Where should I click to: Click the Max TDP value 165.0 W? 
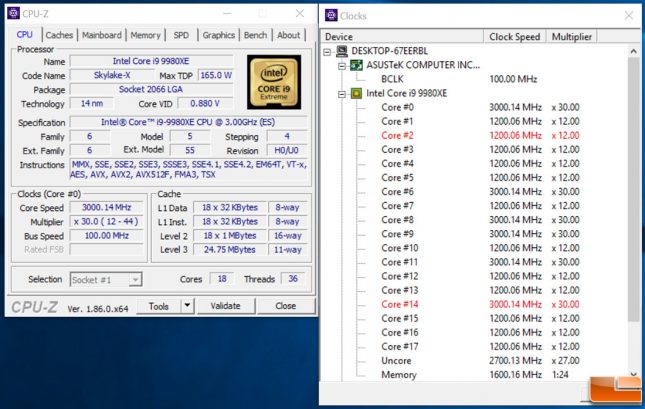coord(216,75)
